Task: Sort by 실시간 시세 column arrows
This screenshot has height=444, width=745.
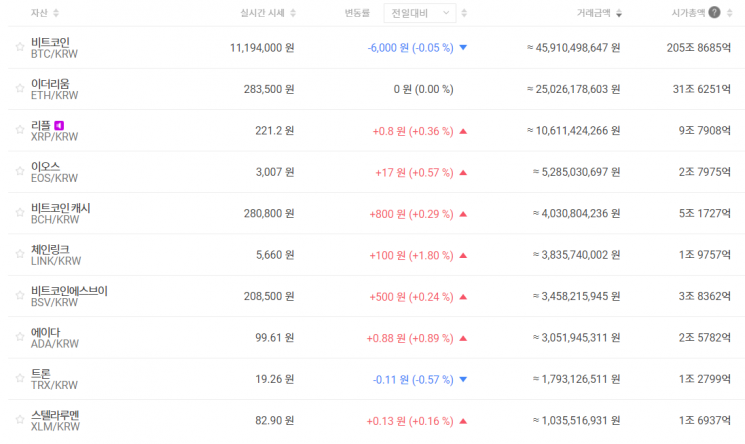Action: tap(293, 13)
